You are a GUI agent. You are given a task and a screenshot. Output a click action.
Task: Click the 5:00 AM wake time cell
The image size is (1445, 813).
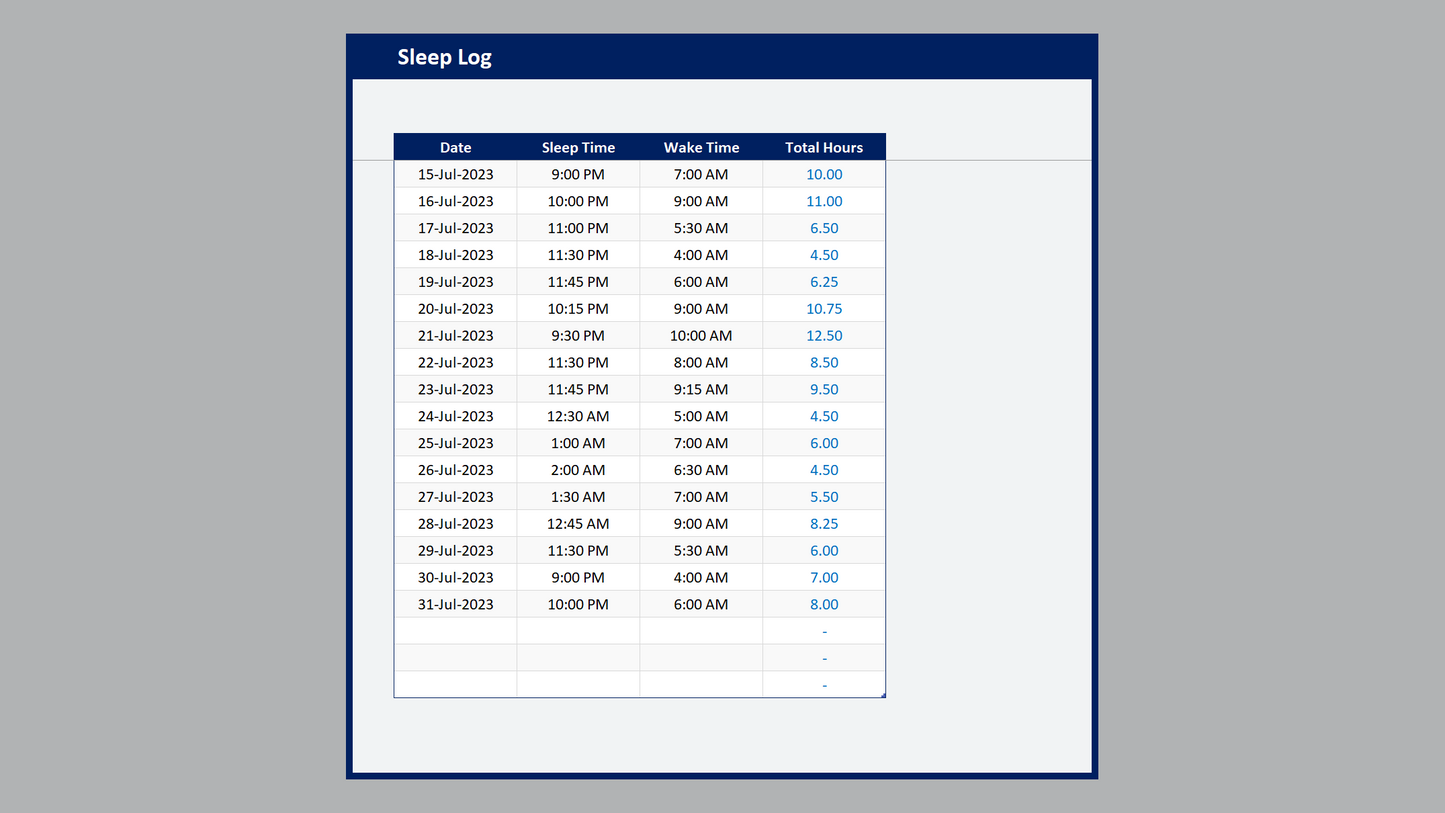pyautogui.click(x=701, y=416)
